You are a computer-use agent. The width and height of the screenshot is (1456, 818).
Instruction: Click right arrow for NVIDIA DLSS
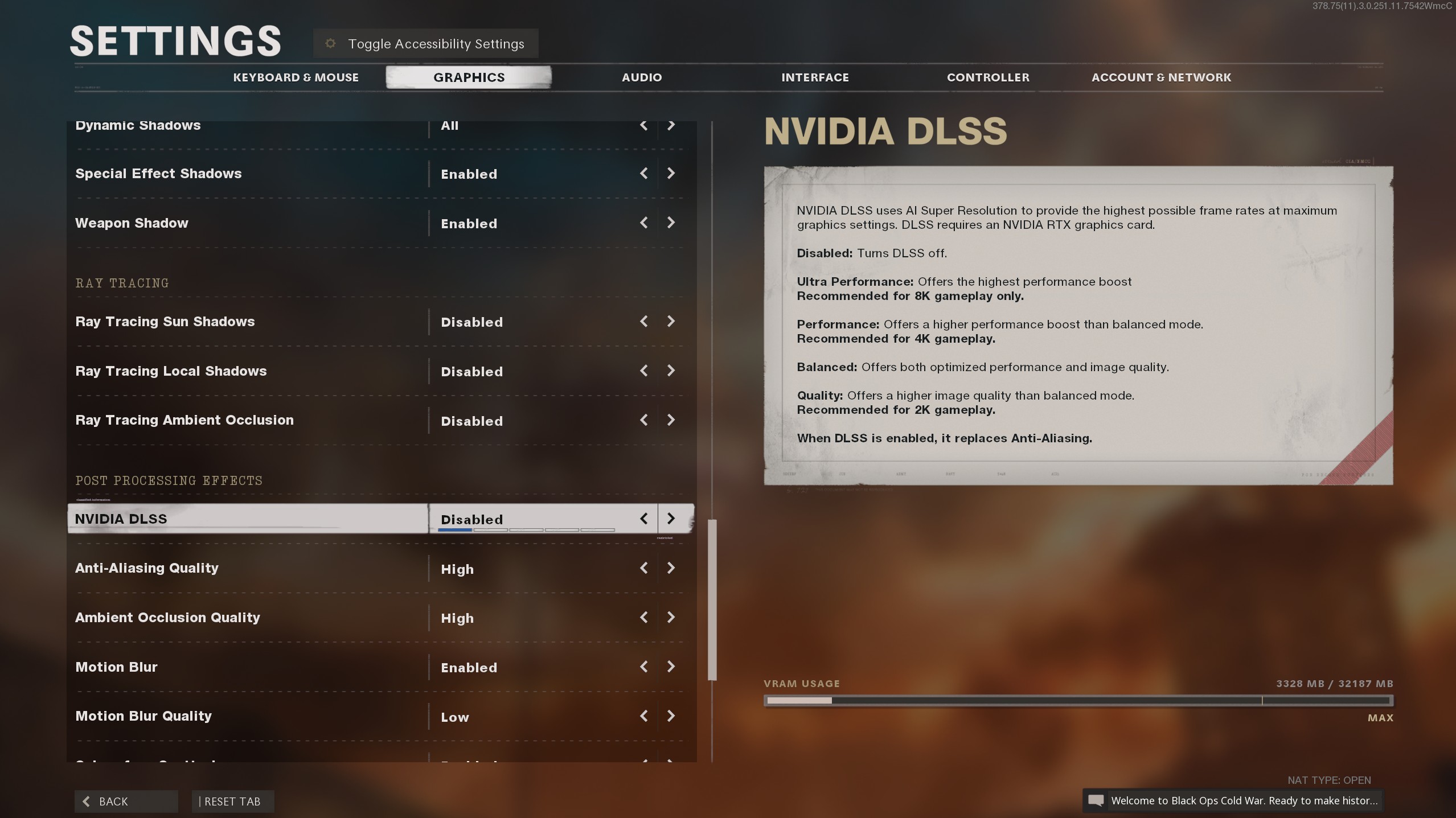(x=671, y=519)
